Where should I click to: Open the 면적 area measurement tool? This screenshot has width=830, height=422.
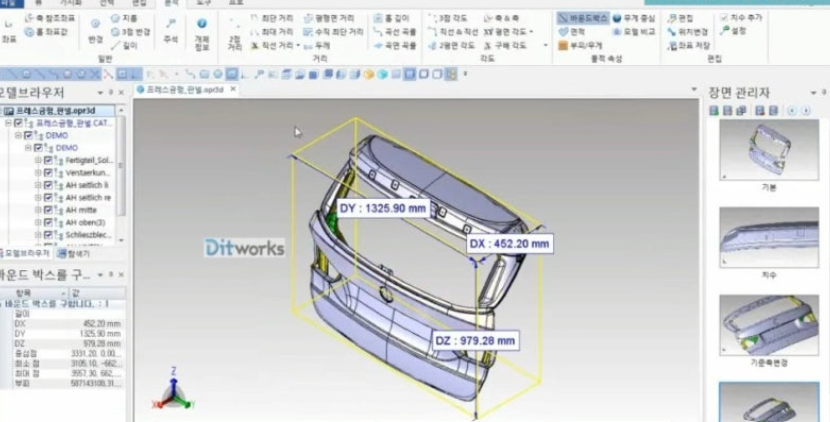572,32
